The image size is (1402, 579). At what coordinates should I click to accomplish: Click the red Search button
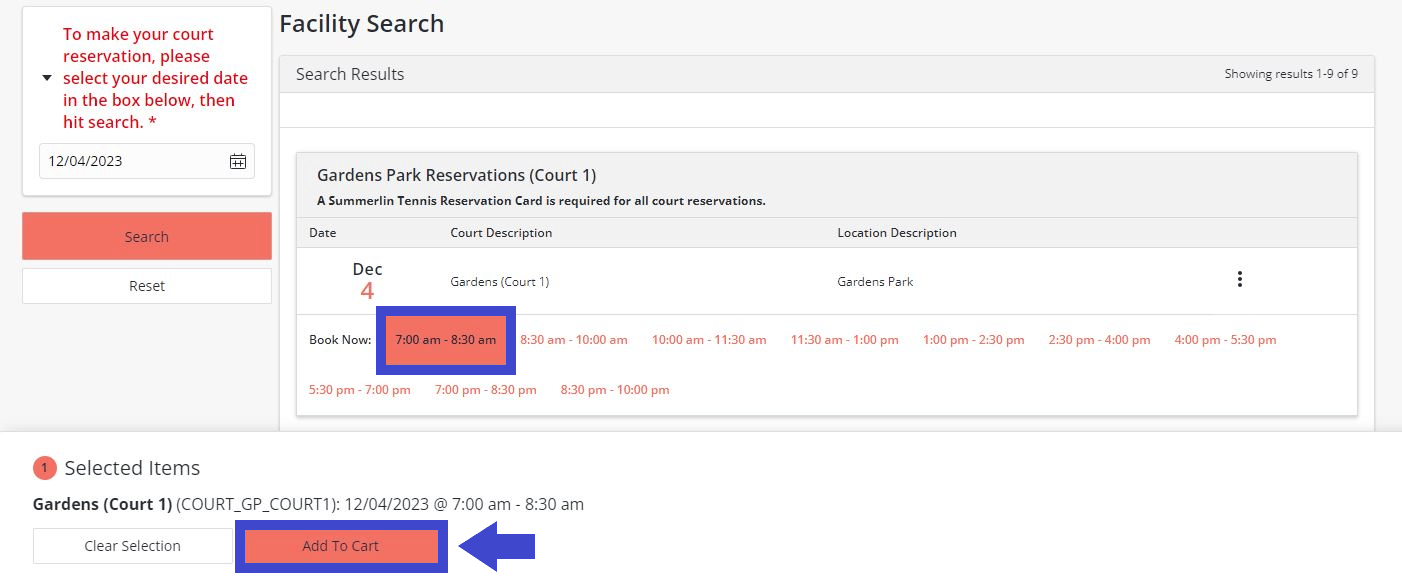point(147,237)
